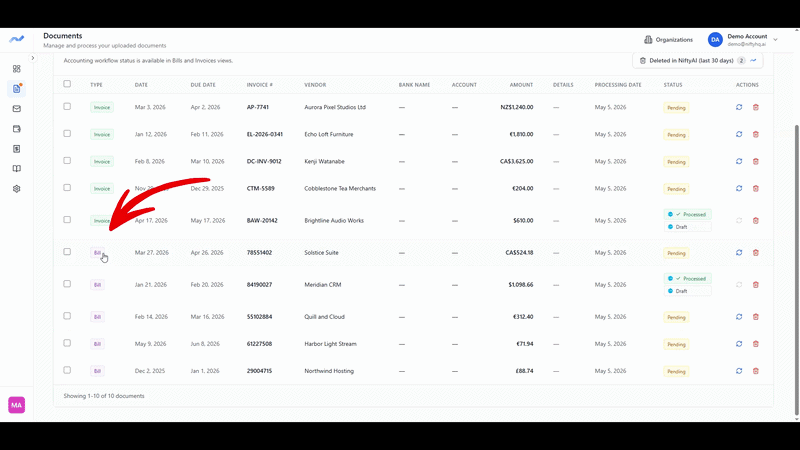Click the Bill tag on Solstice Suite row

pyautogui.click(x=97, y=253)
